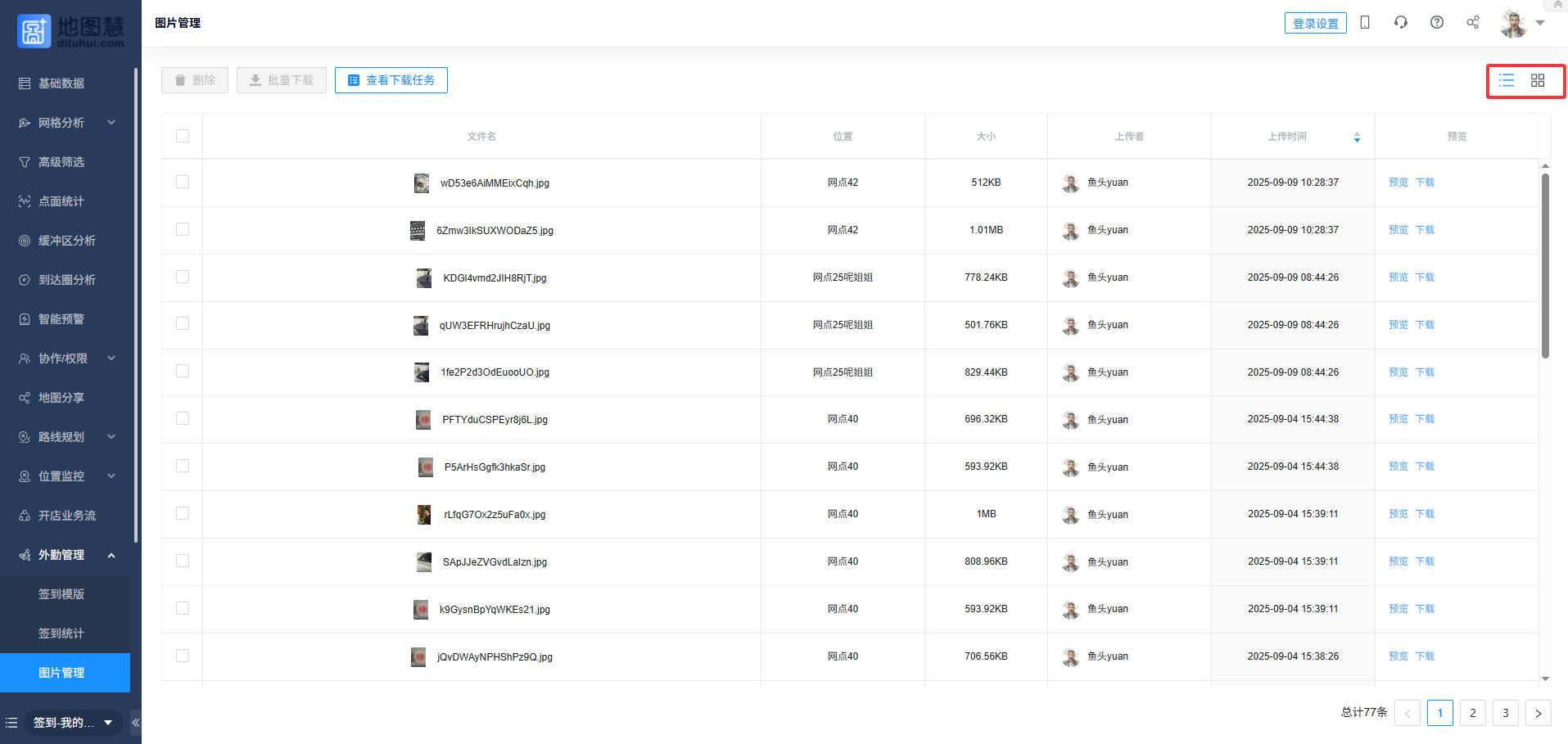The image size is (1568, 744).
Task: Collapse the sidebar with double-chevron icon
Action: tap(136, 723)
